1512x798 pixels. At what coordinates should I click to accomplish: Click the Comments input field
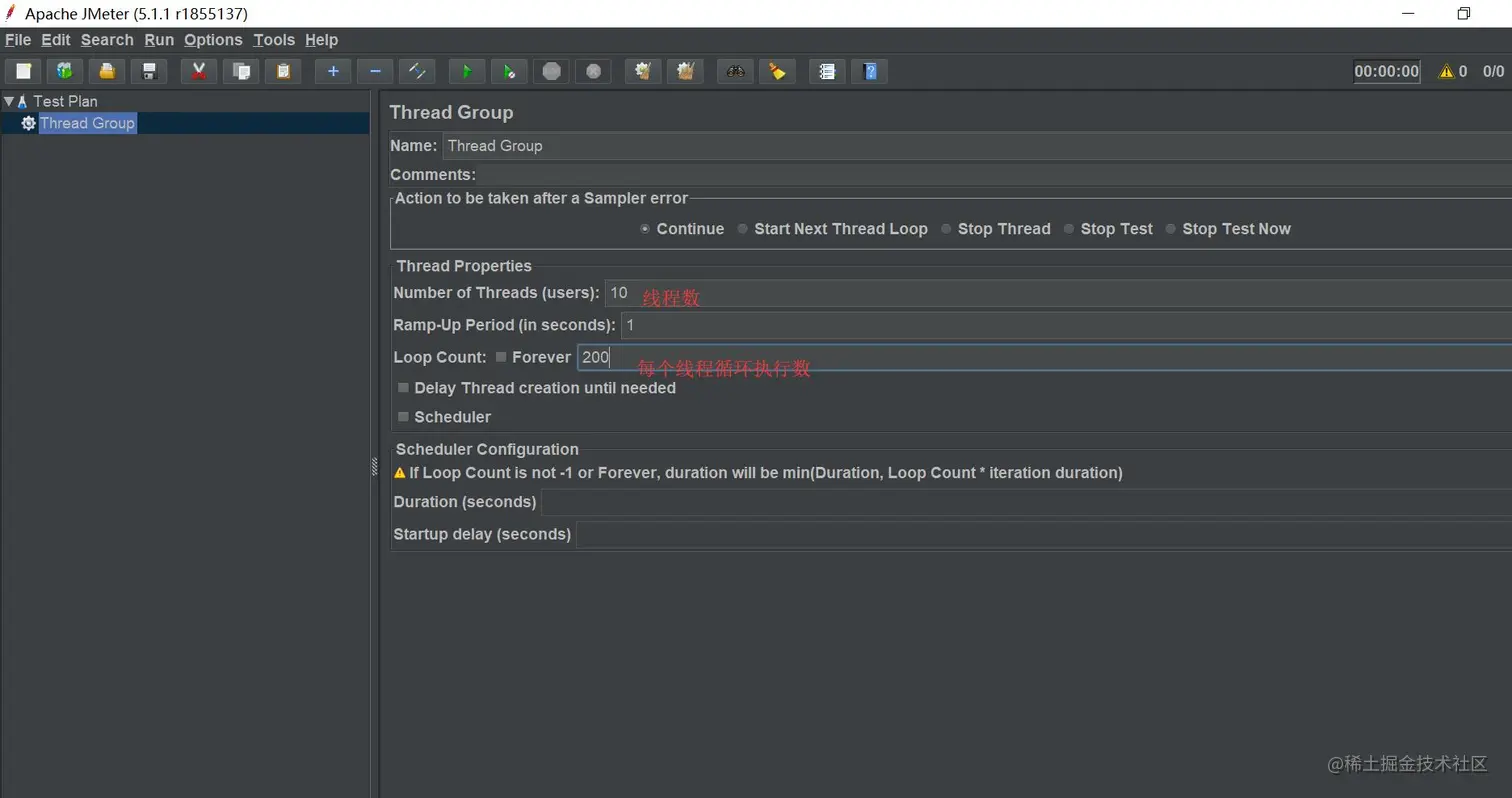(995, 175)
